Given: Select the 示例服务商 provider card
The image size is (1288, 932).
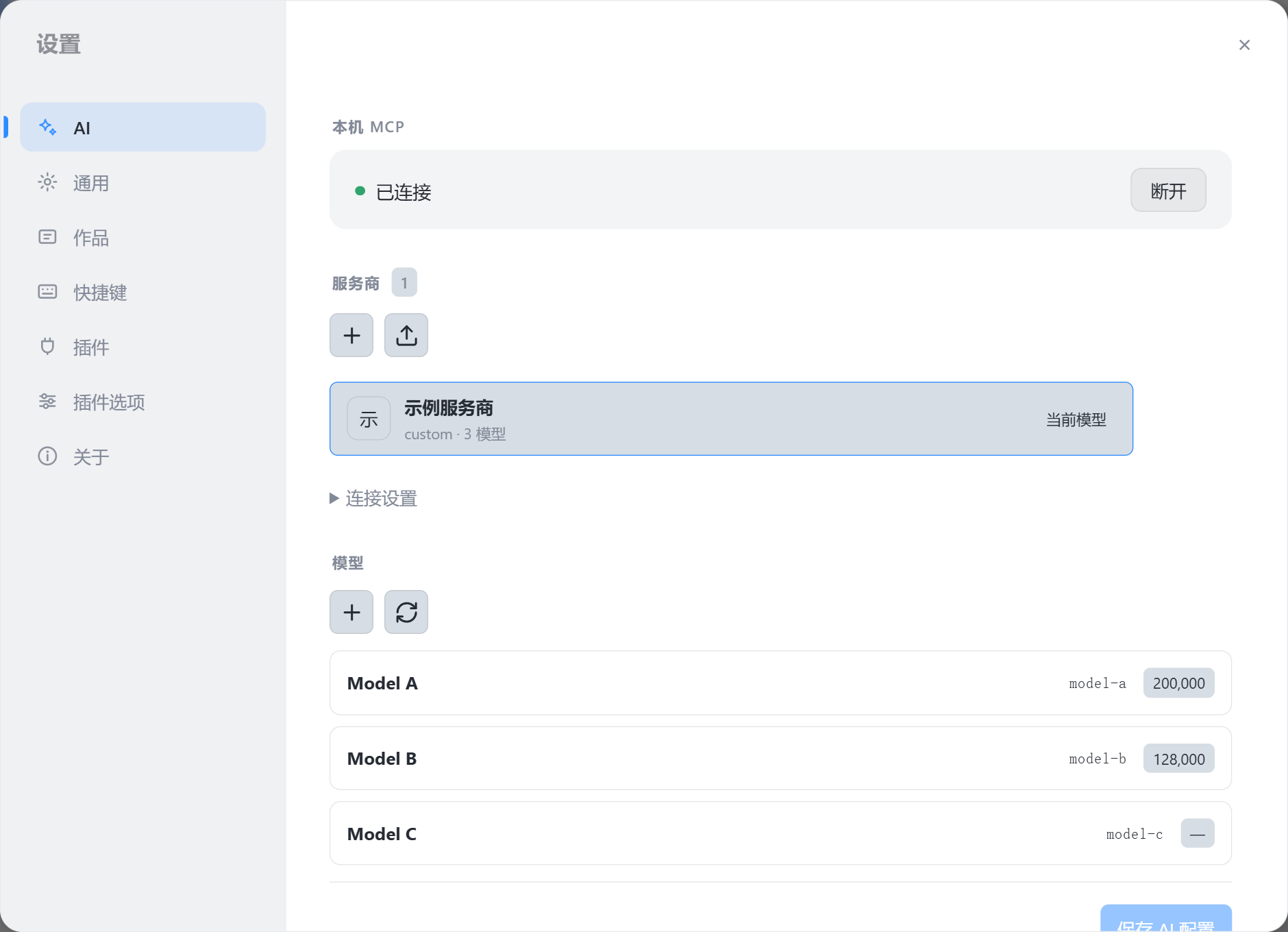Looking at the screenshot, I should tap(731, 419).
